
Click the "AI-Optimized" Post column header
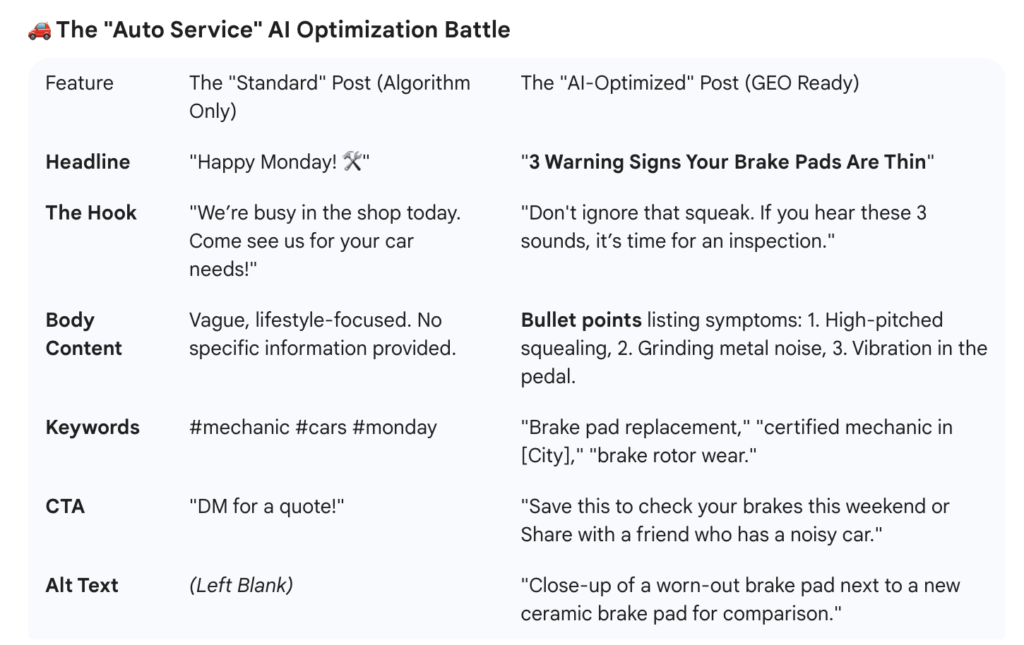tap(689, 83)
